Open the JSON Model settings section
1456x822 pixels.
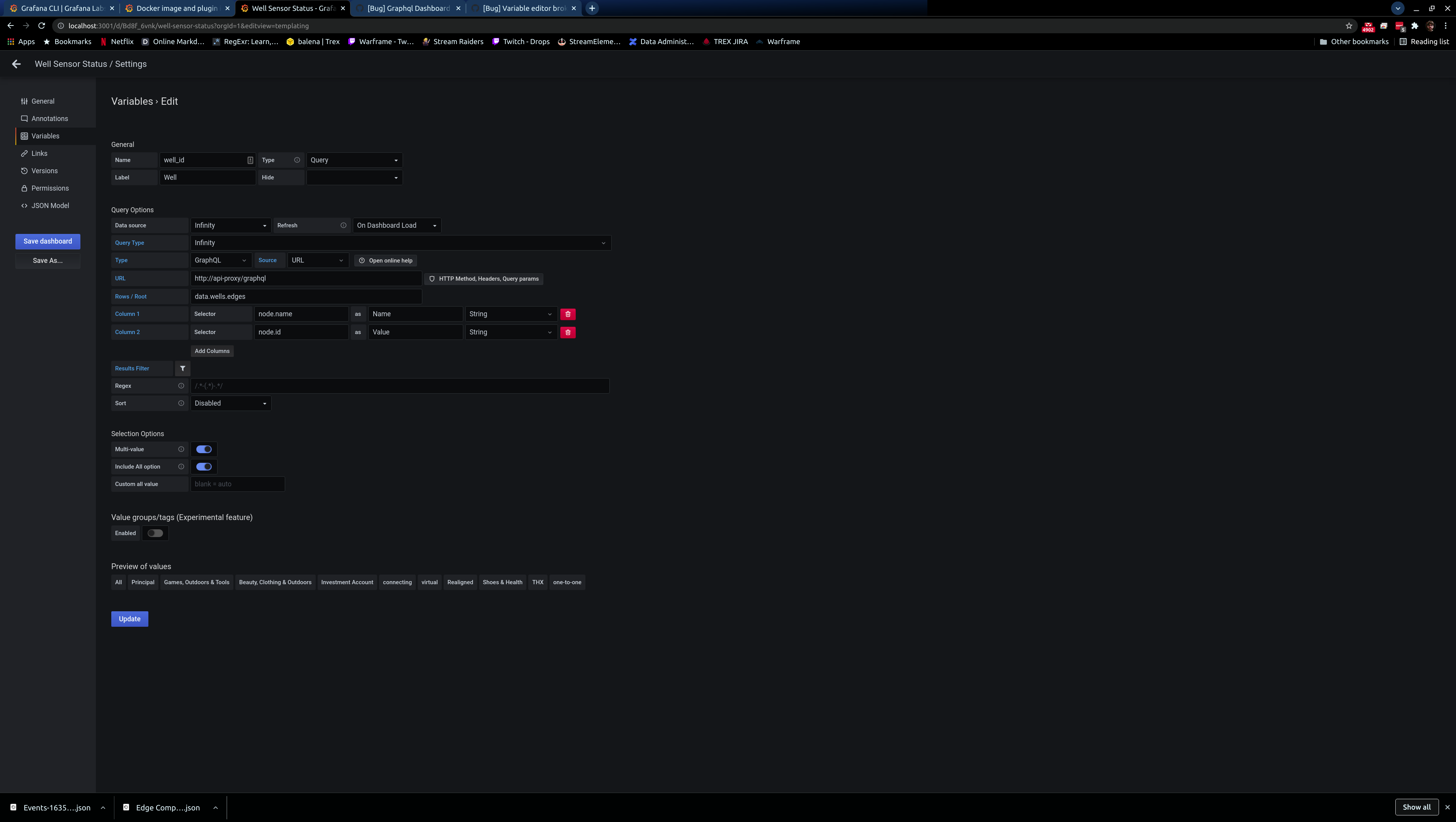[50, 205]
